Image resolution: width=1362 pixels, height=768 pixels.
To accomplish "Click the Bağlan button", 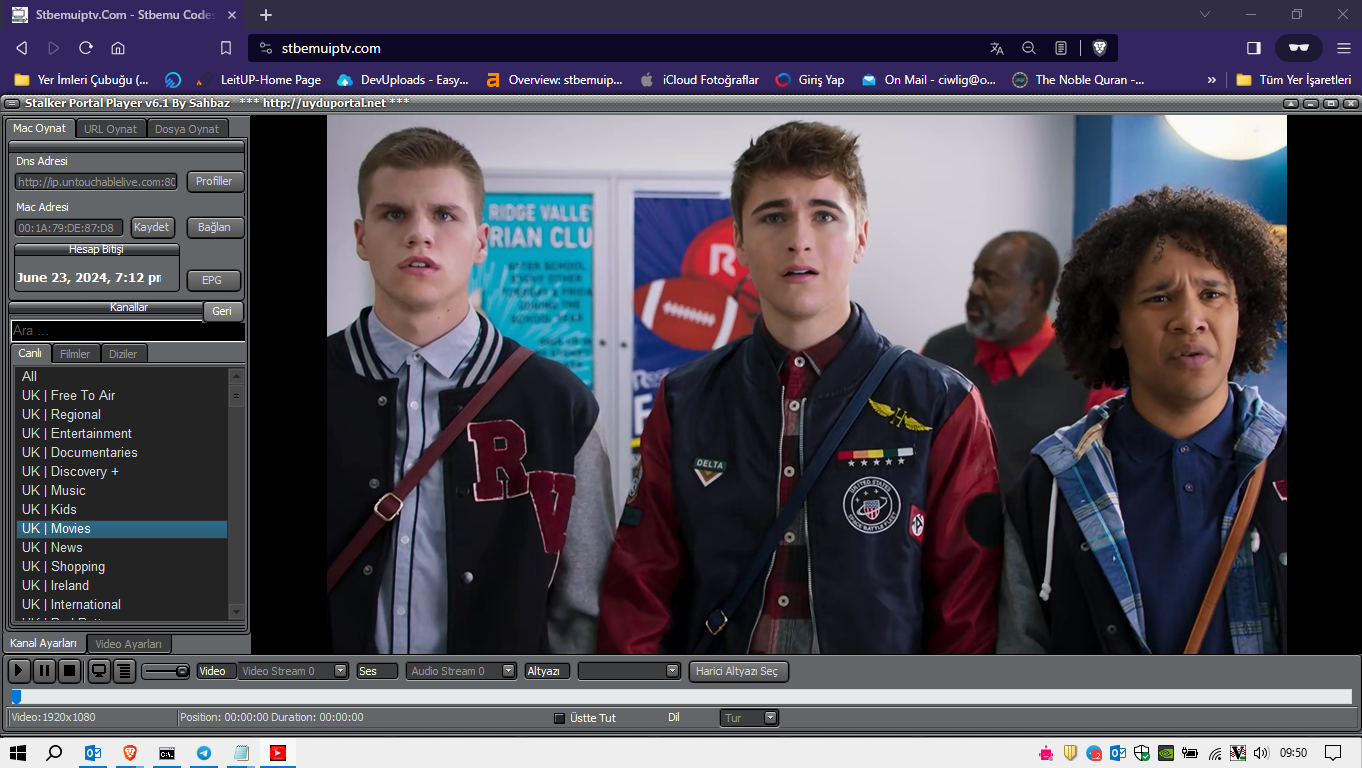I will click(214, 227).
